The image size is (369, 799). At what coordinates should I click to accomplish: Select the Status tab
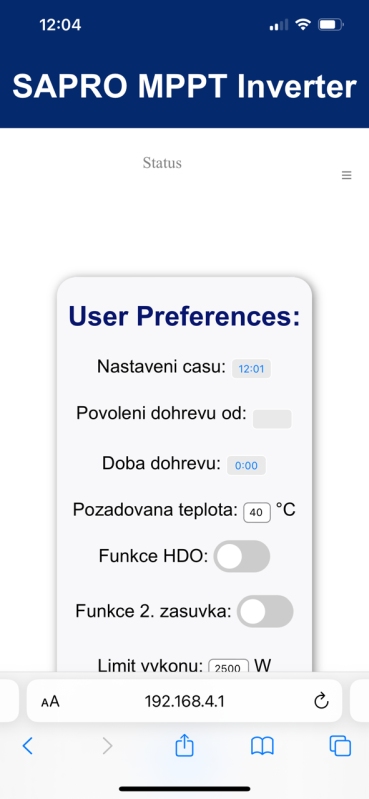tap(162, 163)
